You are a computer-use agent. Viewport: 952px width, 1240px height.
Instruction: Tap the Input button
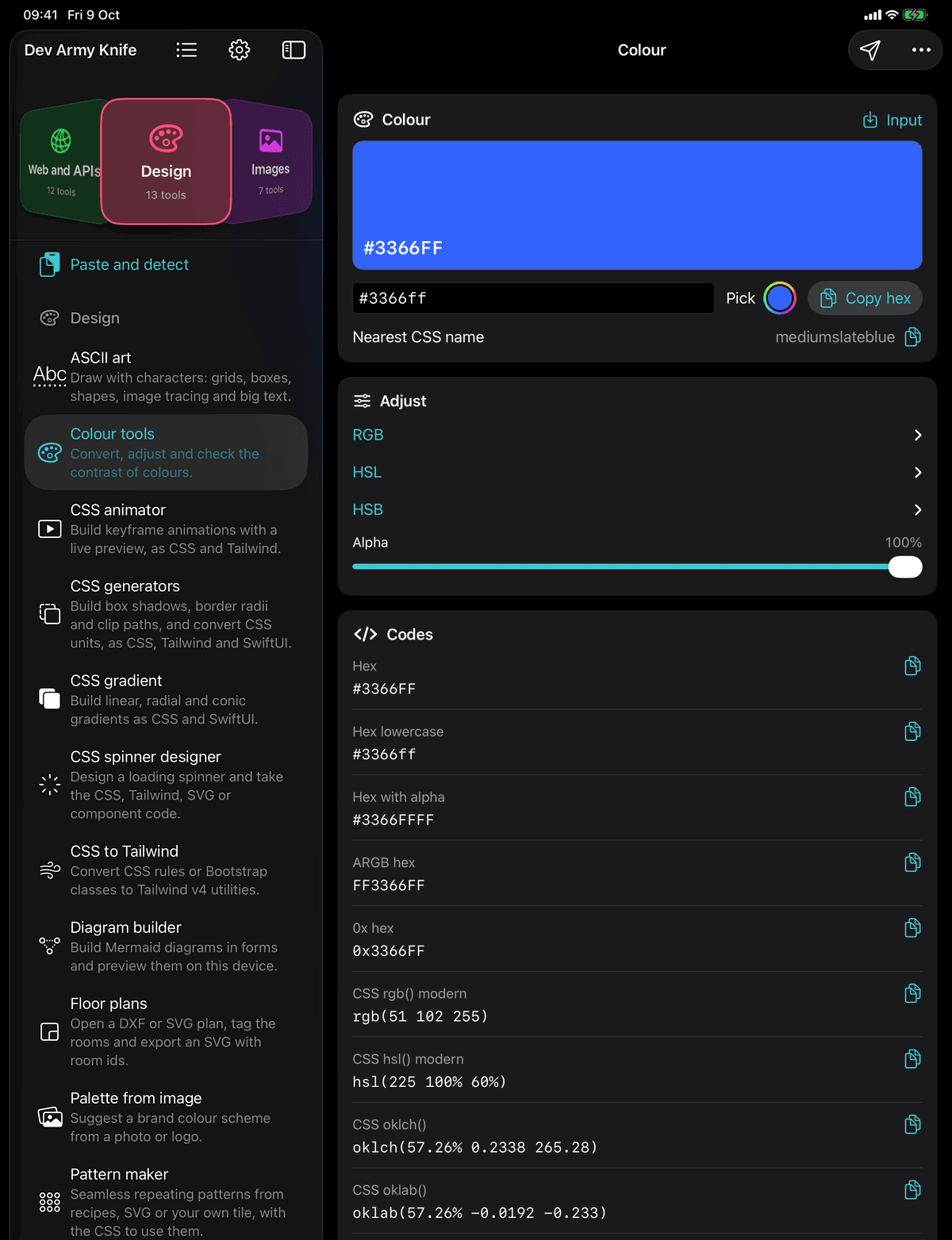tap(892, 120)
